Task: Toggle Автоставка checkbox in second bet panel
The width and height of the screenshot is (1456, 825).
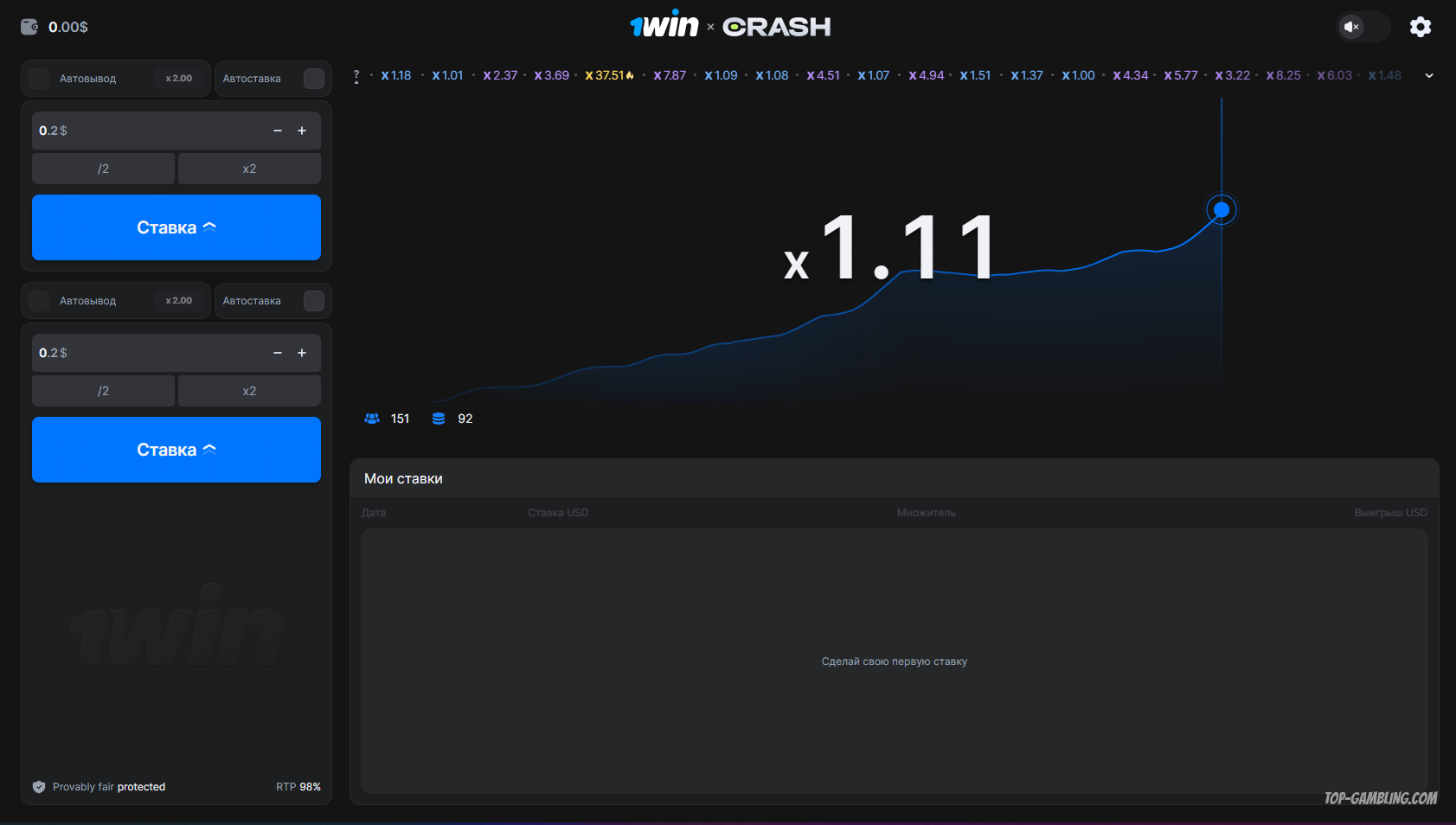Action: (x=314, y=301)
